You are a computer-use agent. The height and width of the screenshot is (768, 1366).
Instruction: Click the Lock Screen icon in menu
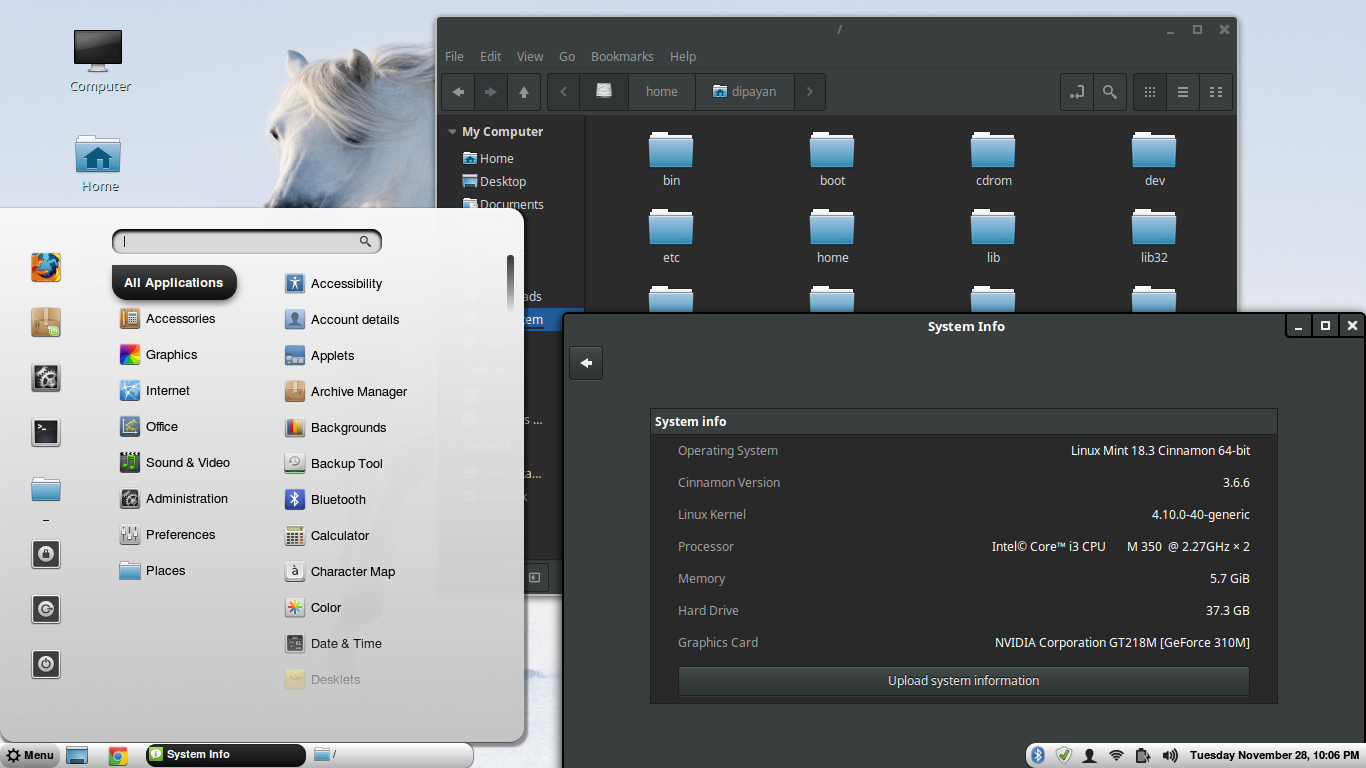(x=46, y=554)
